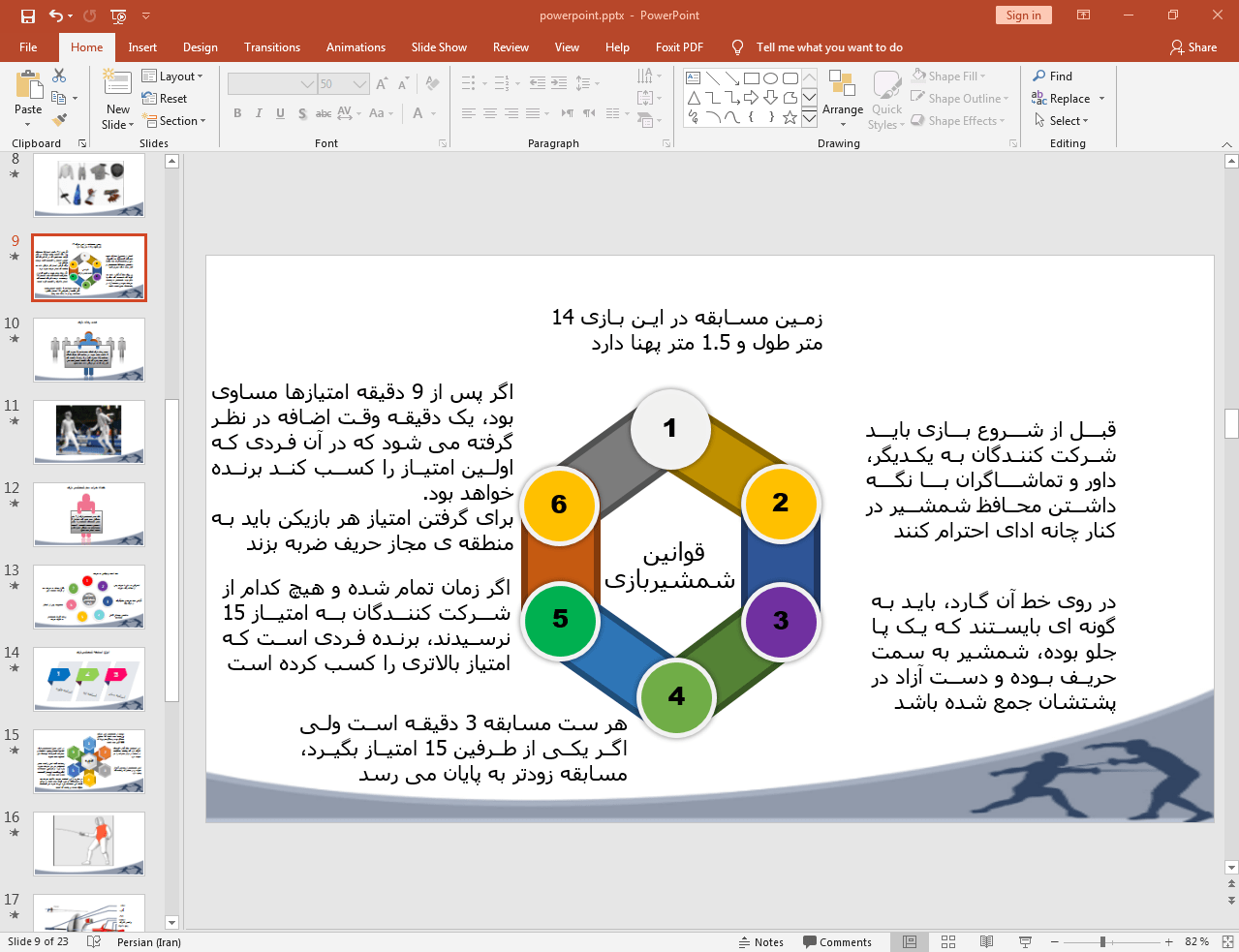
Task: Start Slide Show from status bar icon
Action: coord(1025,941)
